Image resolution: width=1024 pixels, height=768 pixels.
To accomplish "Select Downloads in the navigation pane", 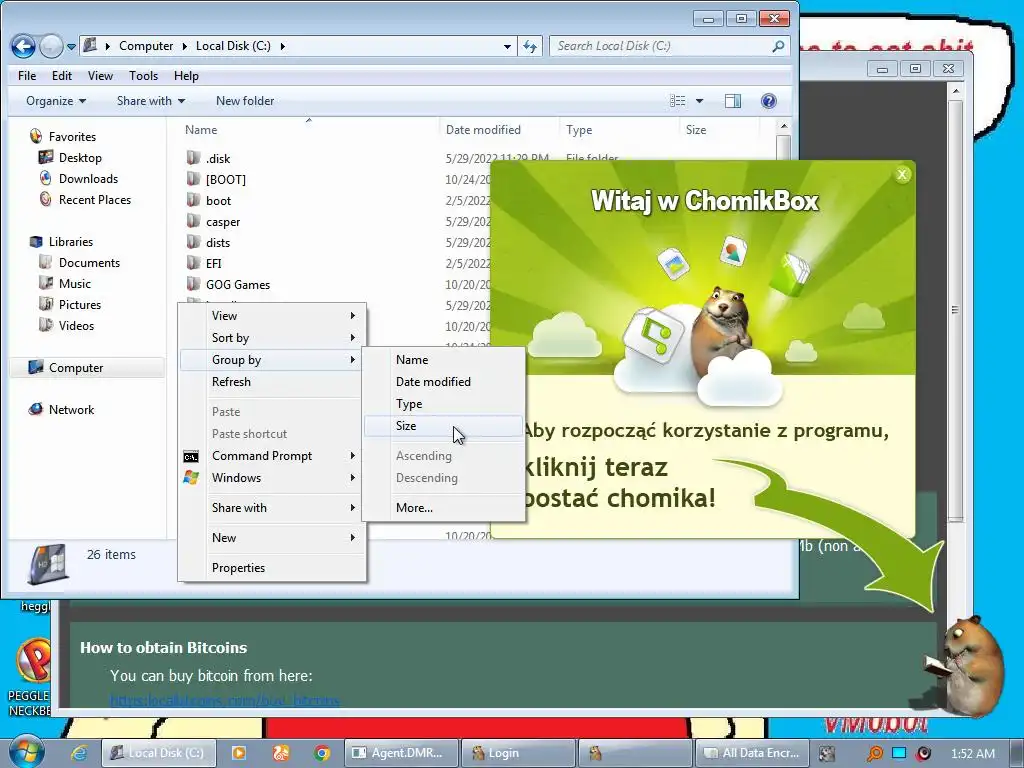I will tap(88, 178).
